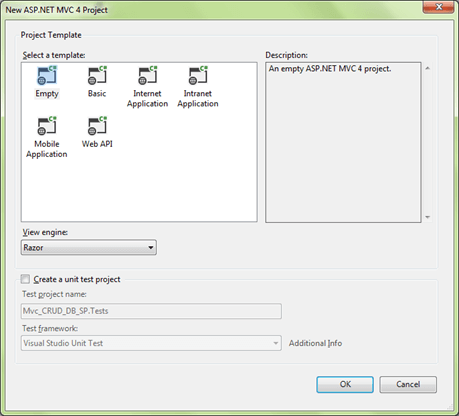Click the 'An empty ASP.NET MVC 4 project.' description

(330, 69)
